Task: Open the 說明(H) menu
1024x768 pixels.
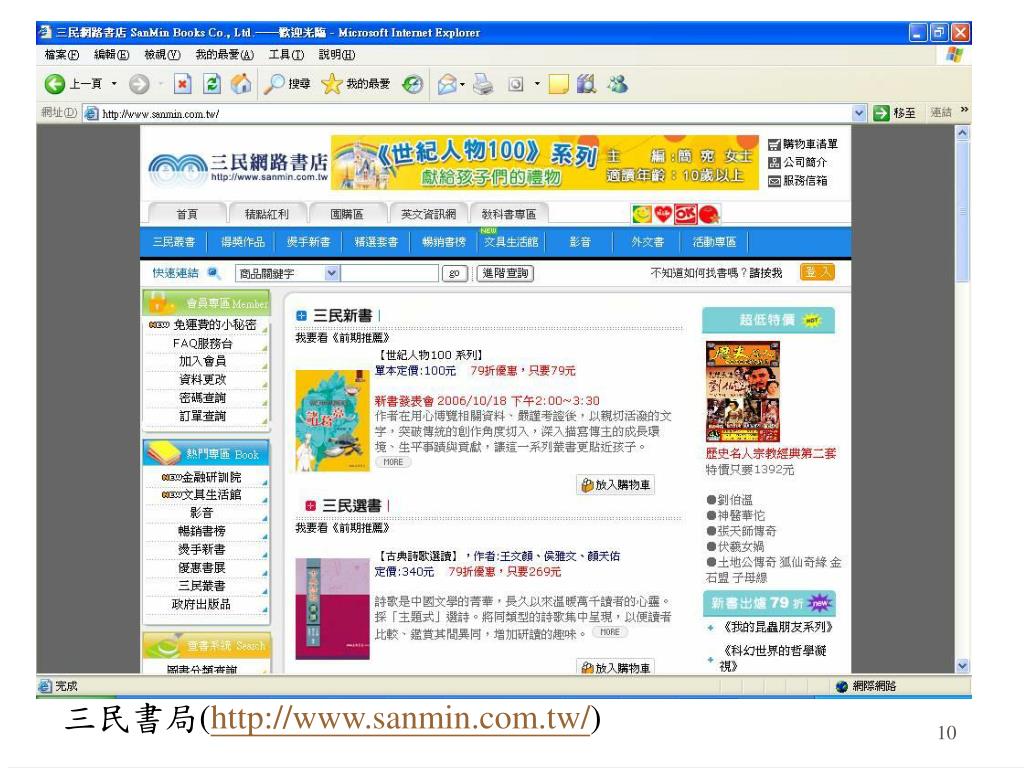Action: [337, 55]
